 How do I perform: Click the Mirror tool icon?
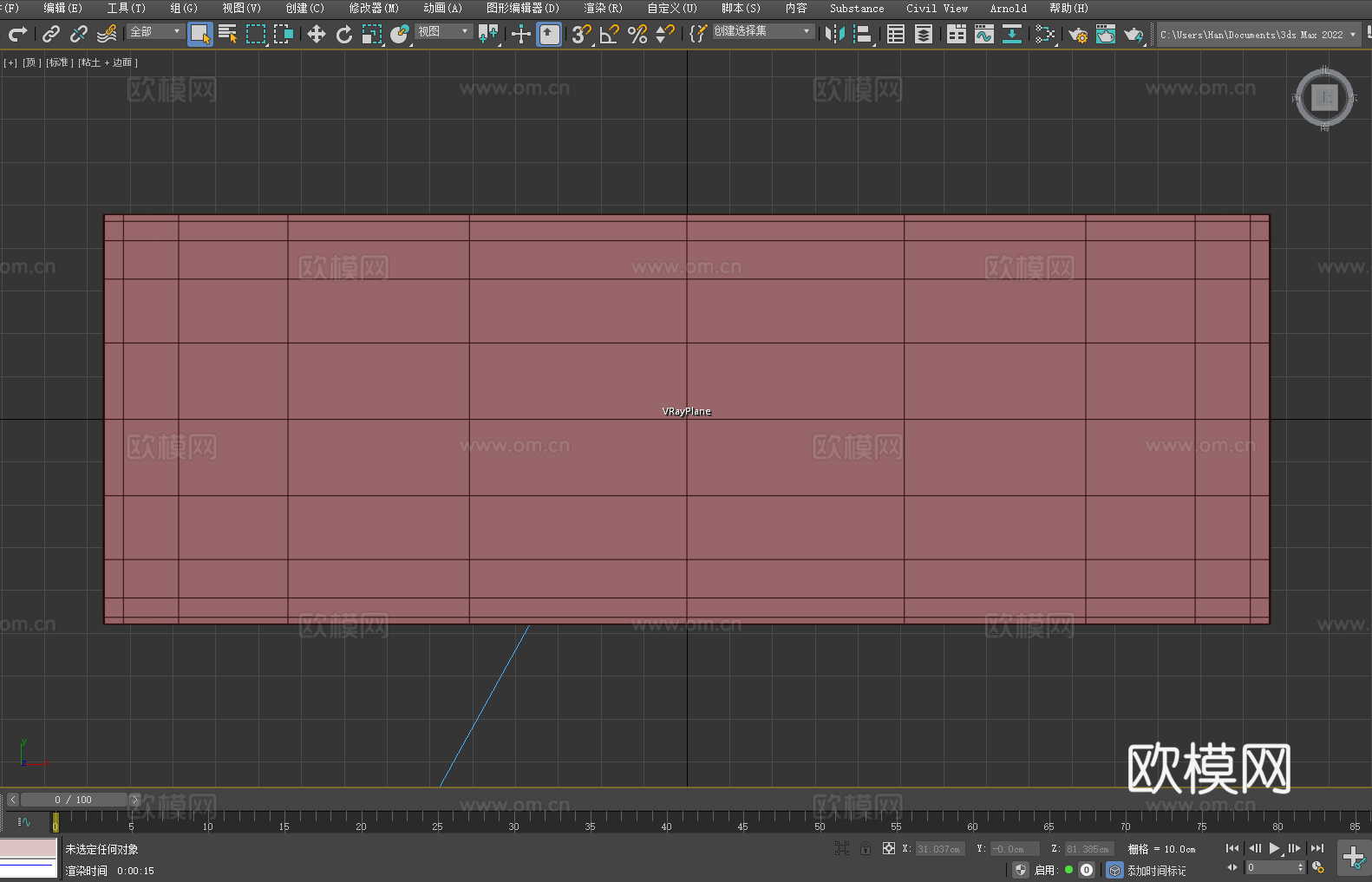834,34
